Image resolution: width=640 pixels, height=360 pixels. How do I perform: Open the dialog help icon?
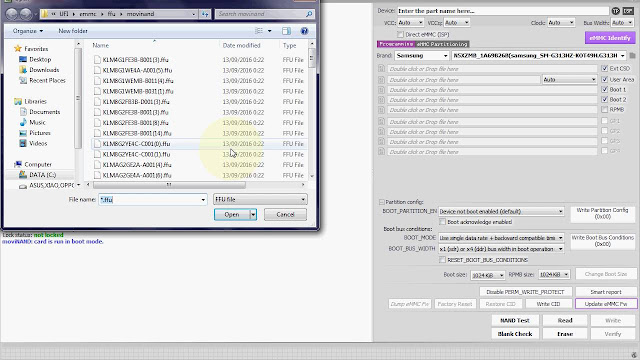pyautogui.click(x=304, y=31)
